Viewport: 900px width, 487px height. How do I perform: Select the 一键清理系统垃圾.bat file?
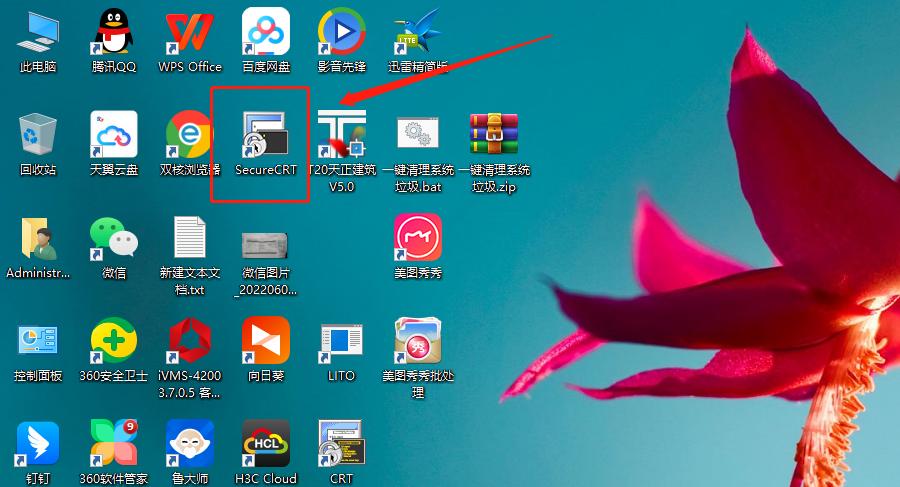tap(417, 133)
